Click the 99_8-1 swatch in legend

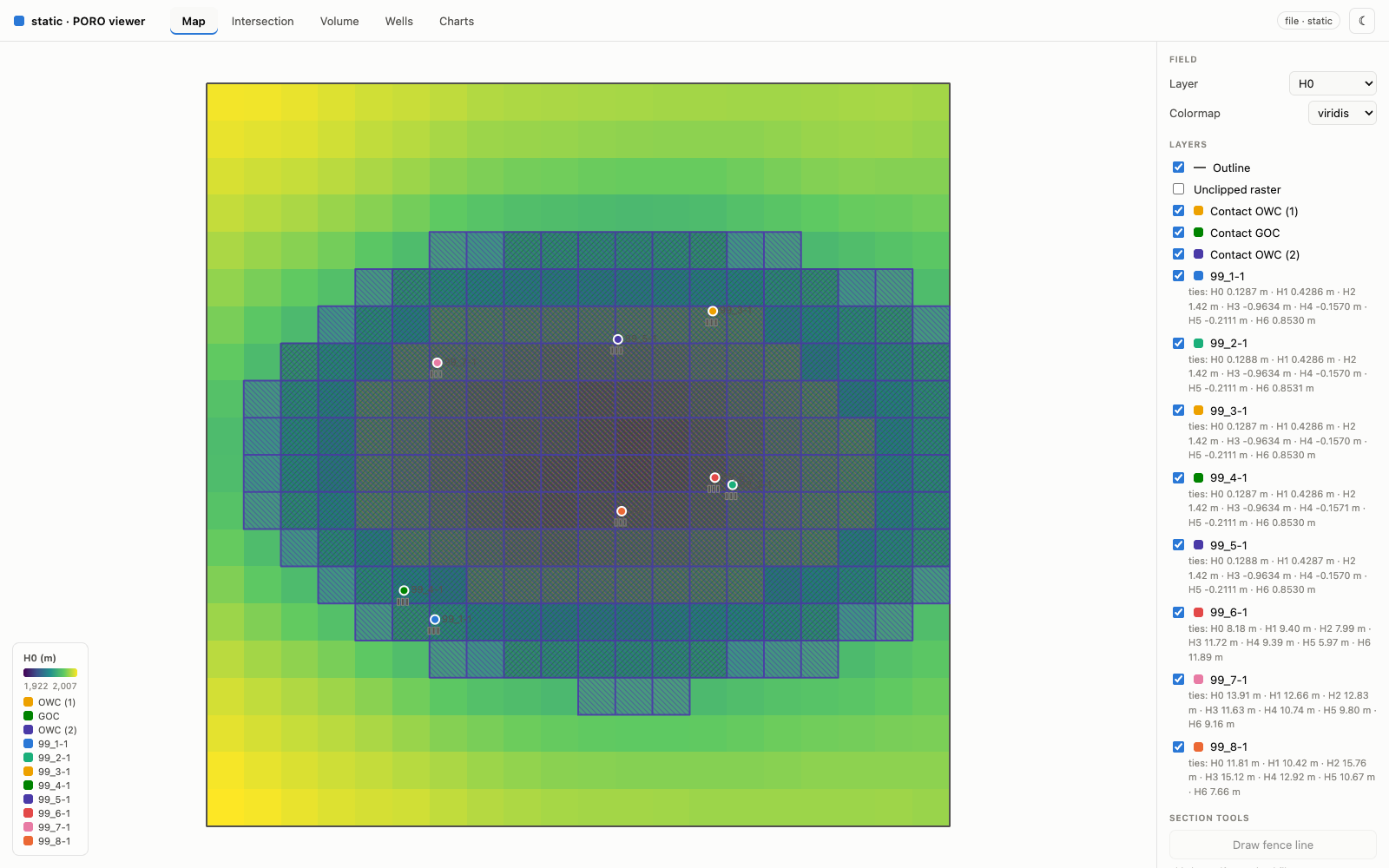point(29,841)
